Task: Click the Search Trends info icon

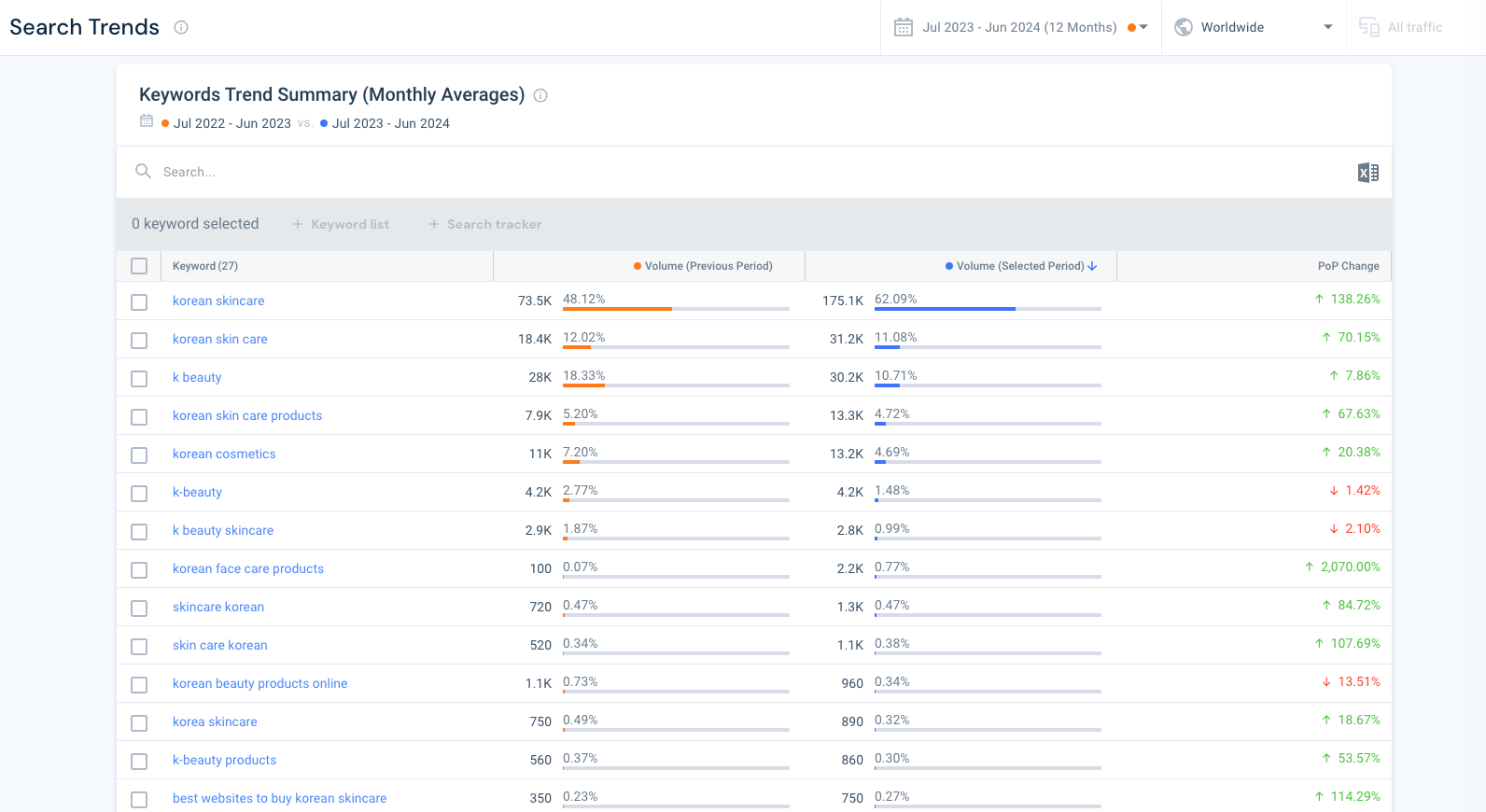Action: pyautogui.click(x=181, y=27)
